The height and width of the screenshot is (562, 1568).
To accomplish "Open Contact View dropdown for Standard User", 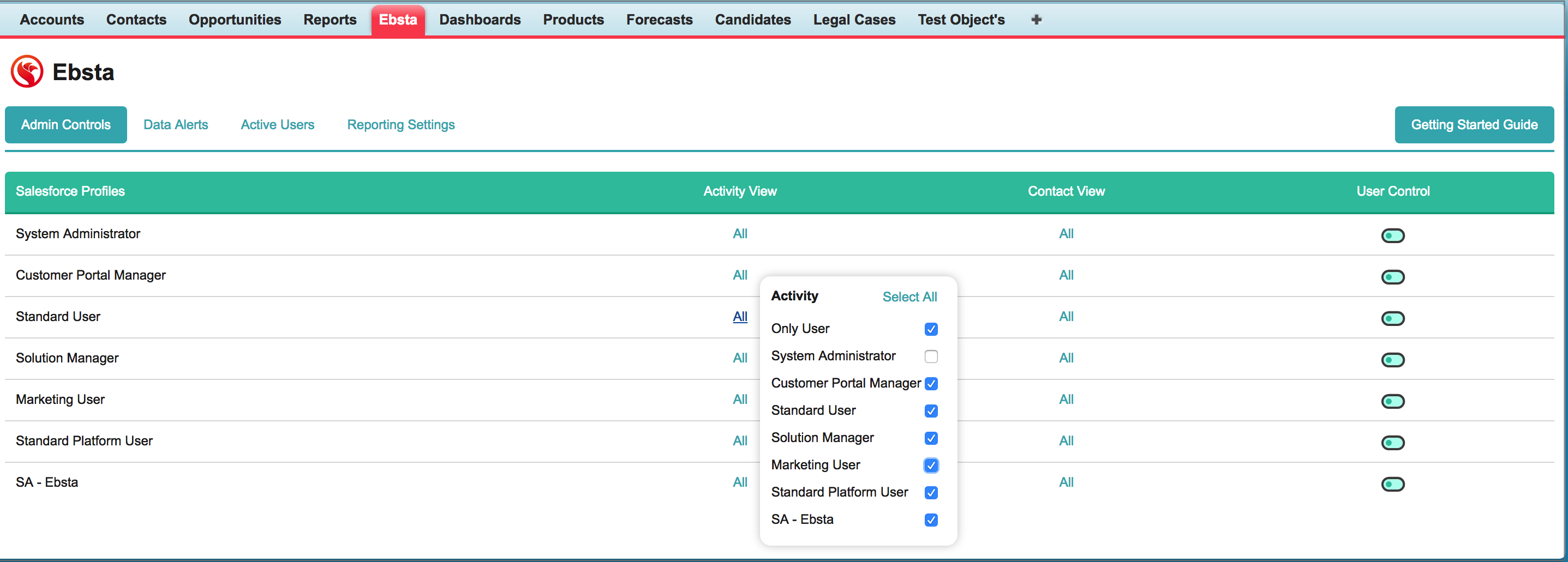I will [x=1066, y=316].
